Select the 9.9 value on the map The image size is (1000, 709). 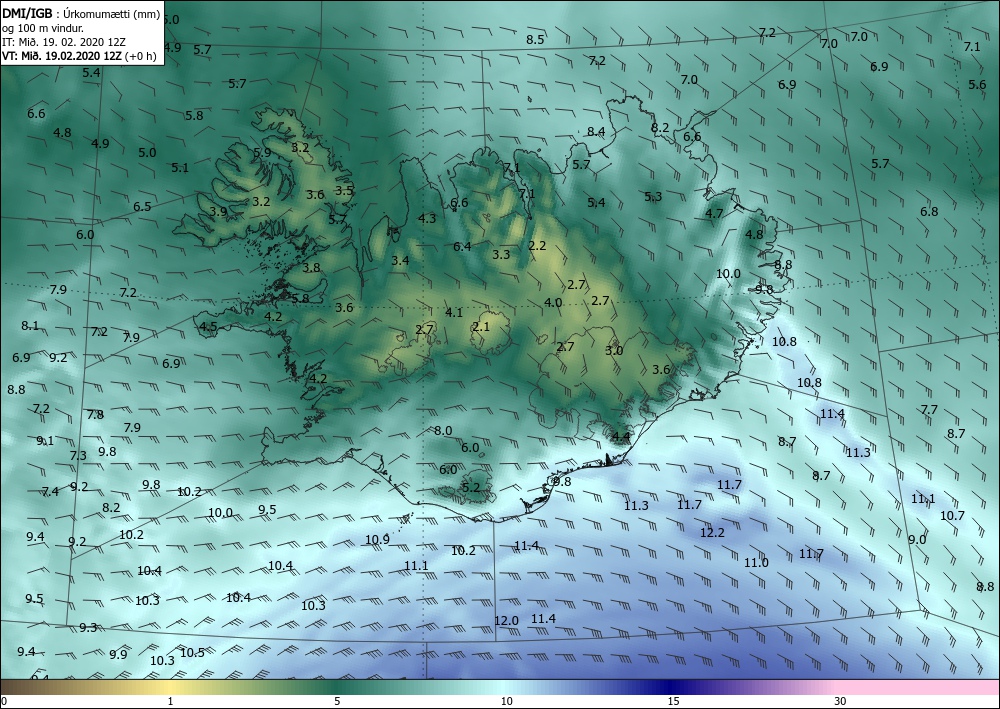point(118,654)
